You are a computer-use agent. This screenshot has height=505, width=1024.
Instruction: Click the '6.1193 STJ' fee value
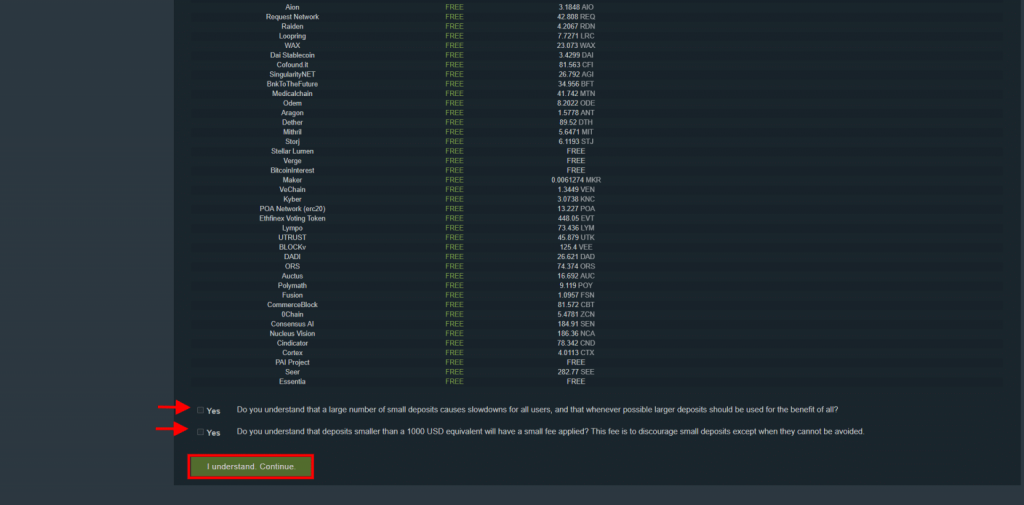pyautogui.click(x=575, y=142)
